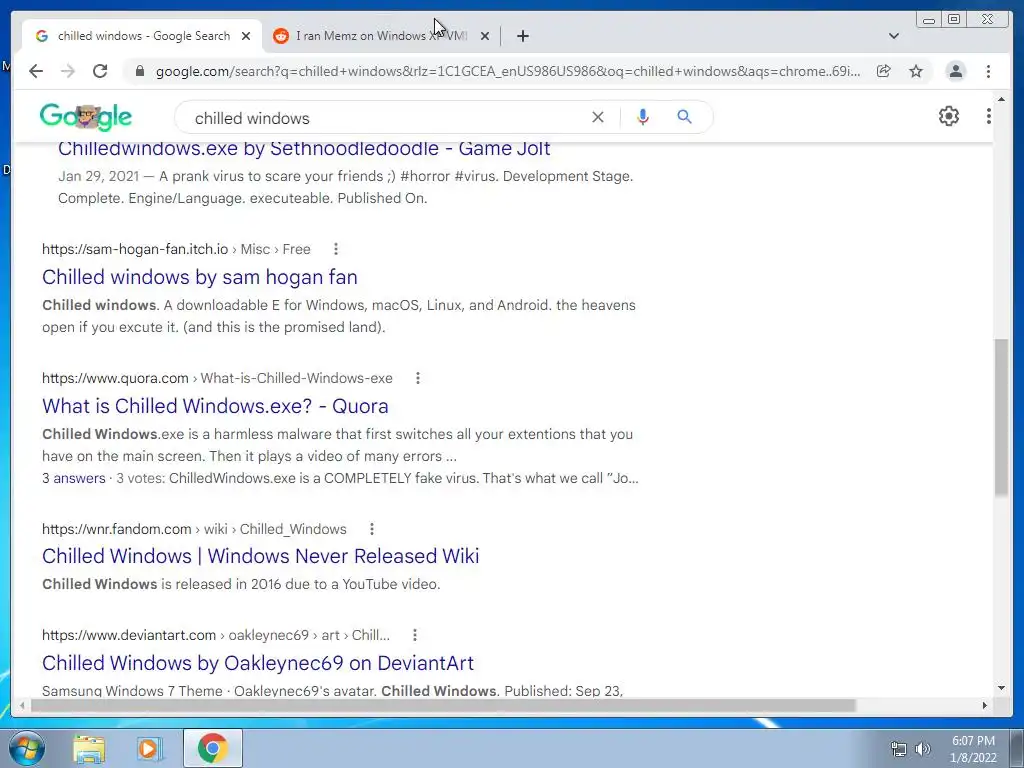Open the Windows Never Released Wiki result

tap(261, 556)
